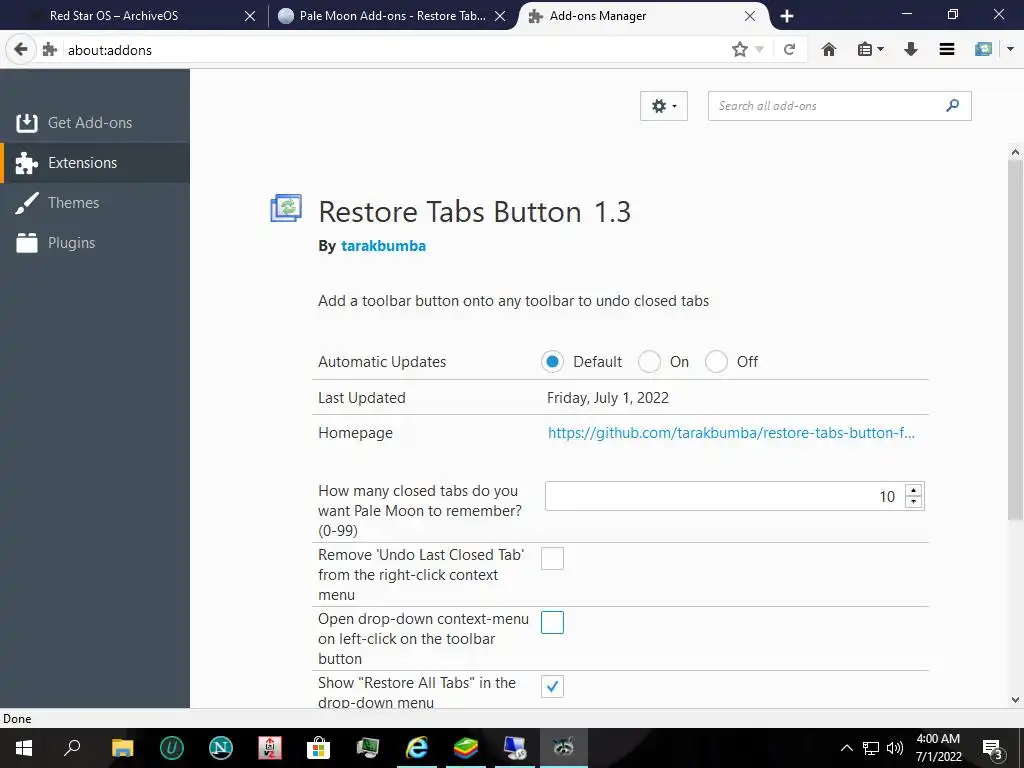Decrease remembered closed tabs with down arrow
This screenshot has height=768, width=1024.
point(914,502)
